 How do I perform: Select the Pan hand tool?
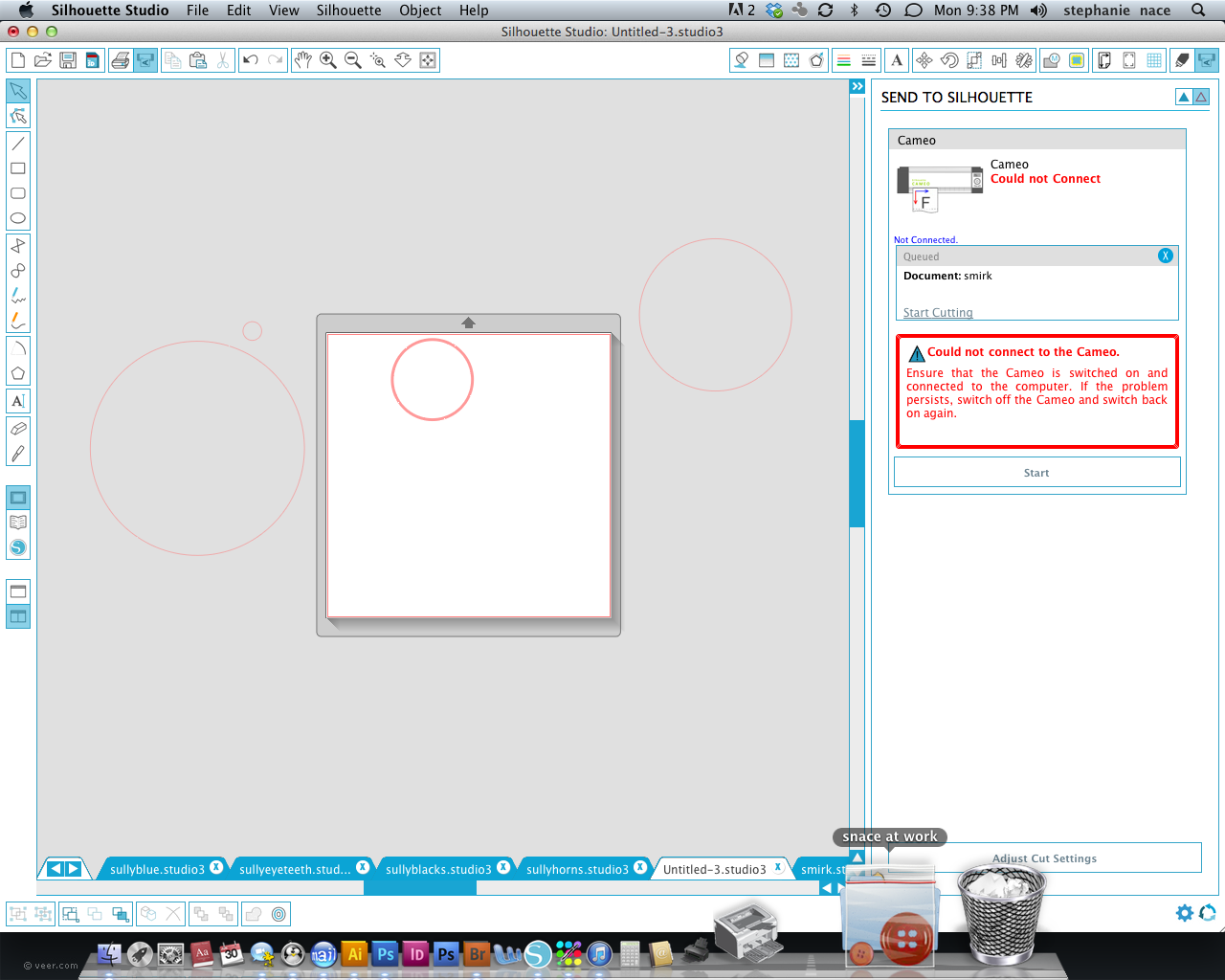[302, 60]
